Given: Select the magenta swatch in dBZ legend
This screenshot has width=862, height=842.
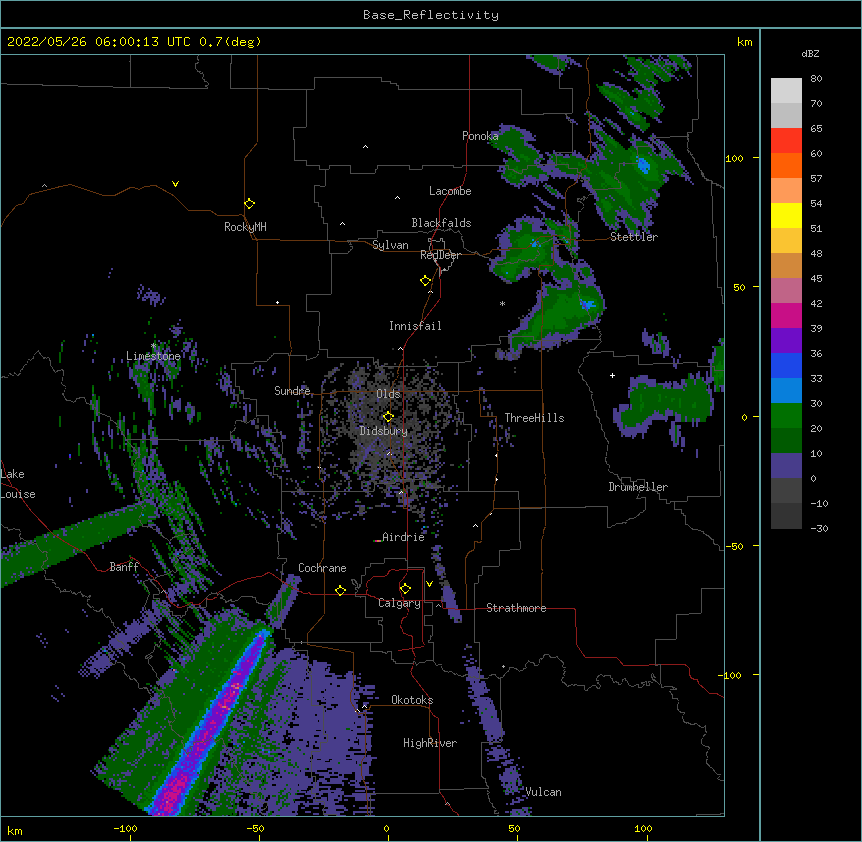Looking at the screenshot, I should (x=786, y=315).
